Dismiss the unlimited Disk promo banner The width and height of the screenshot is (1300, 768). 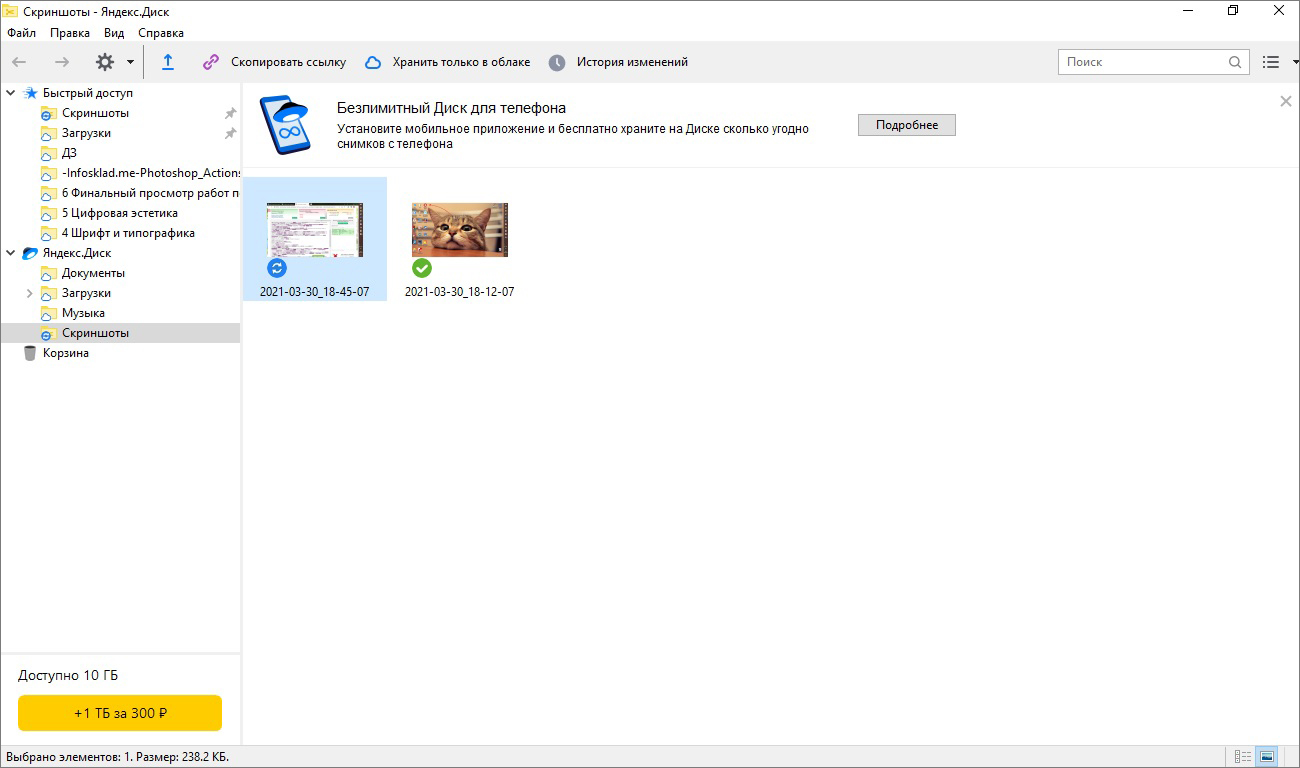coord(1286,101)
